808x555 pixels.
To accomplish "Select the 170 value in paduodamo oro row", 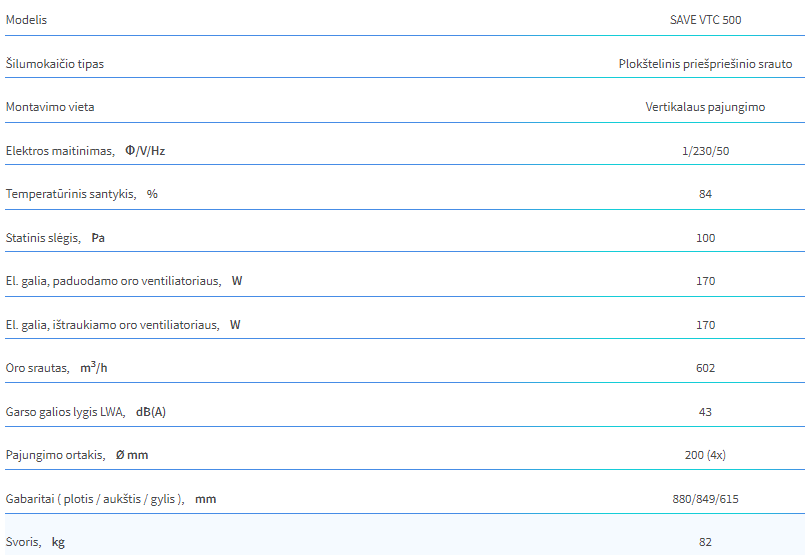I will 705,281.
